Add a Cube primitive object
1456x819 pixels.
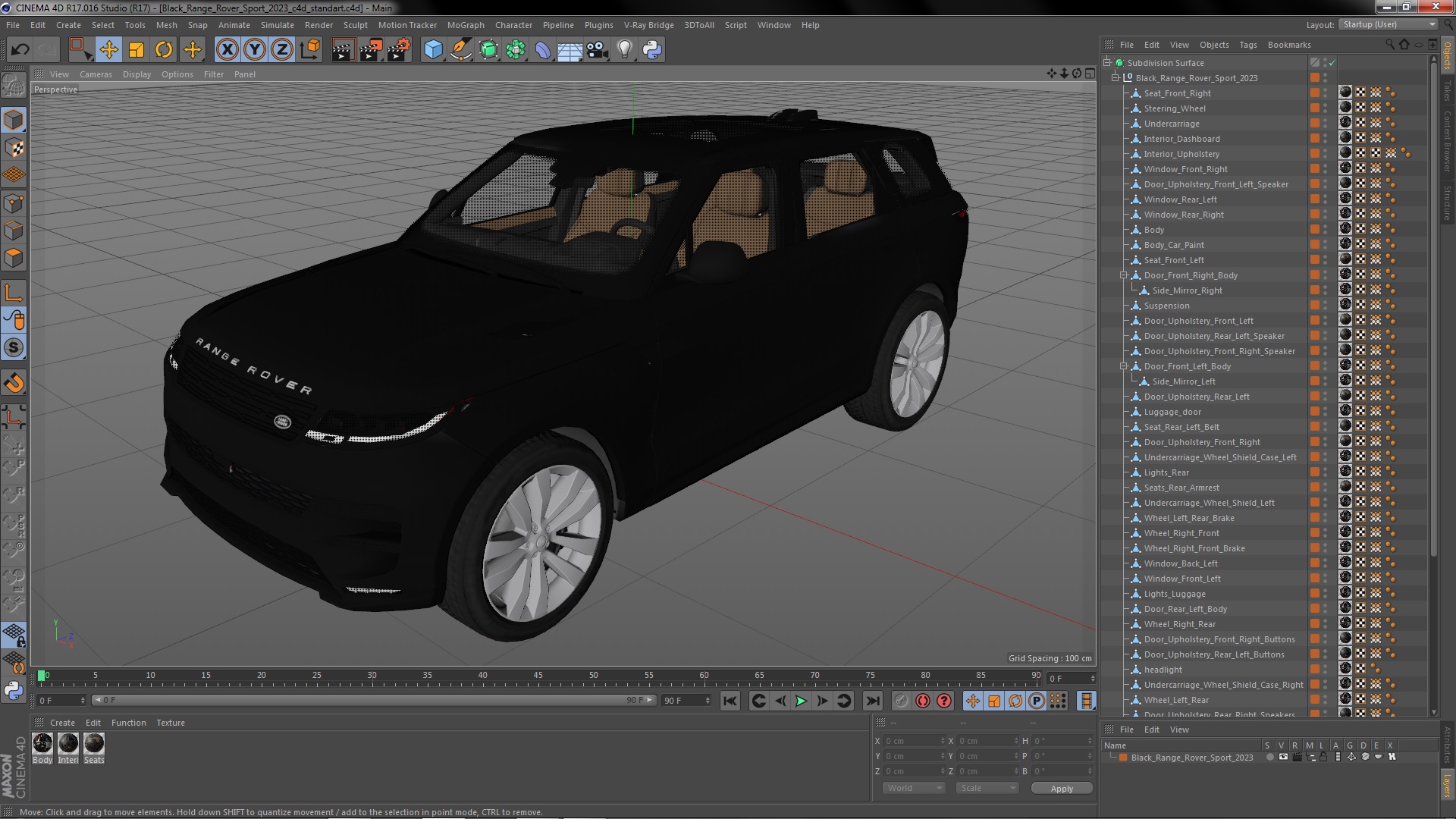433,50
